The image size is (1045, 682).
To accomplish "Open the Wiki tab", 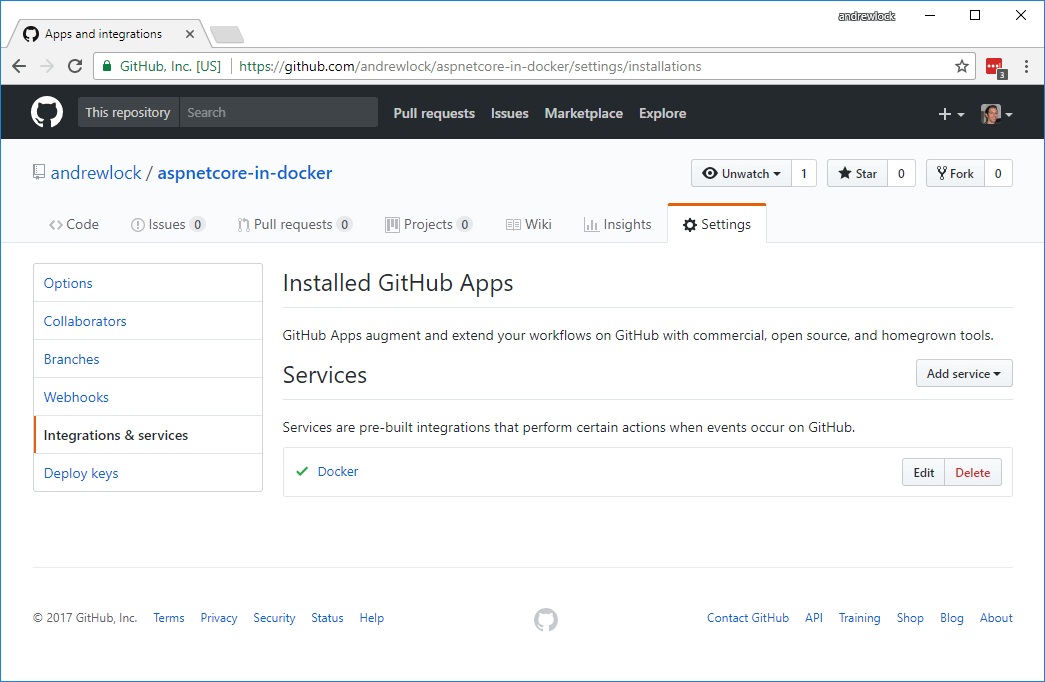I will pyautogui.click(x=528, y=225).
